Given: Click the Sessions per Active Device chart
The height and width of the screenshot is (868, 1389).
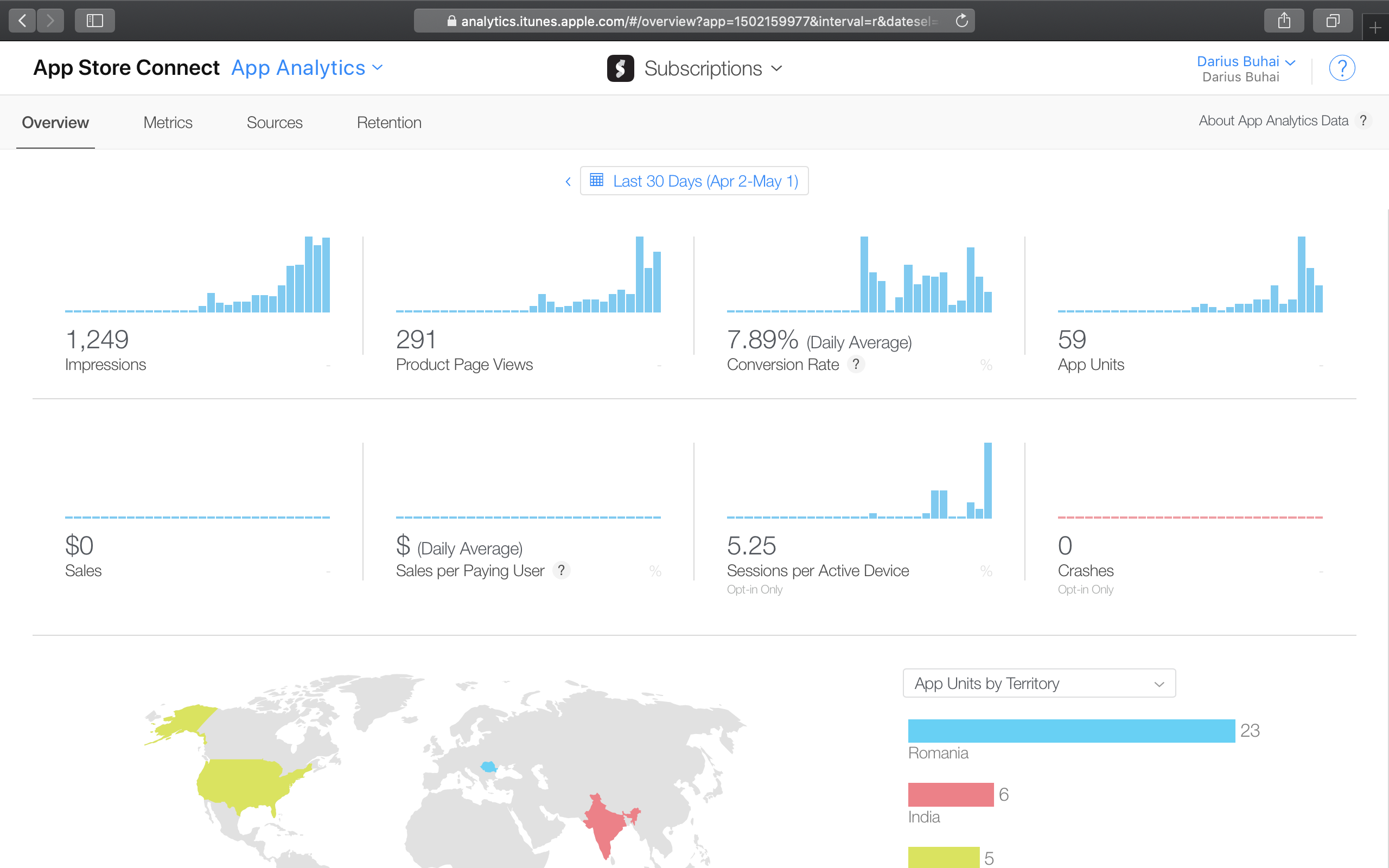Looking at the screenshot, I should (859, 481).
